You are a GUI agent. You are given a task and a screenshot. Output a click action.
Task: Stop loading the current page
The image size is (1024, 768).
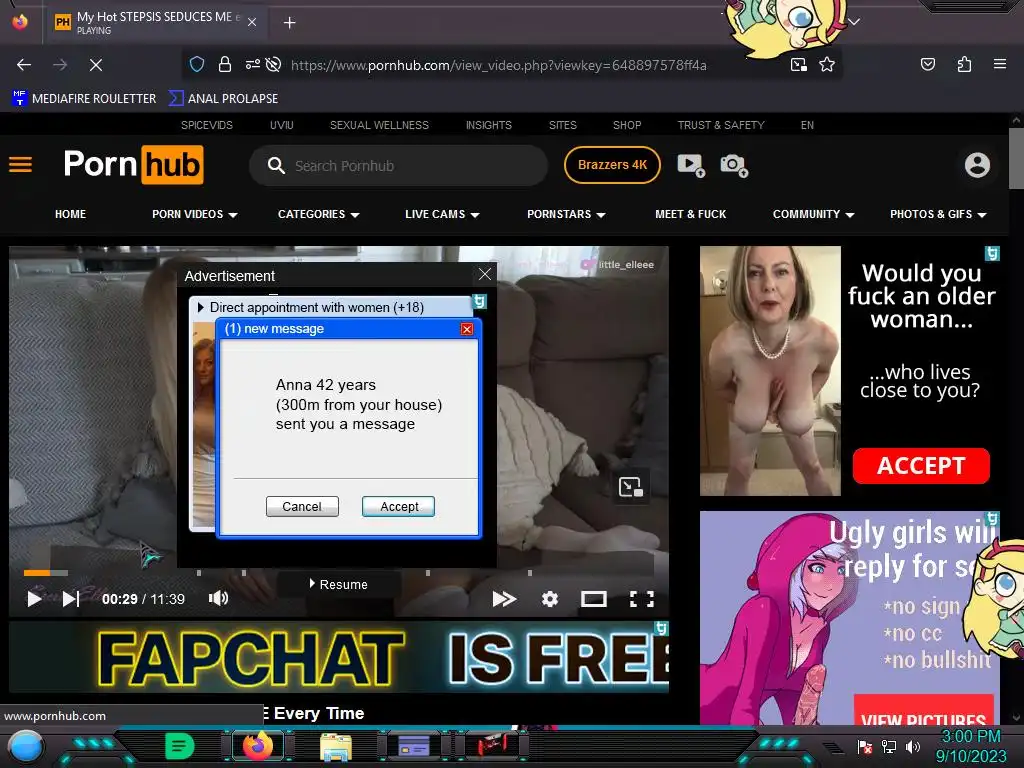pos(95,65)
